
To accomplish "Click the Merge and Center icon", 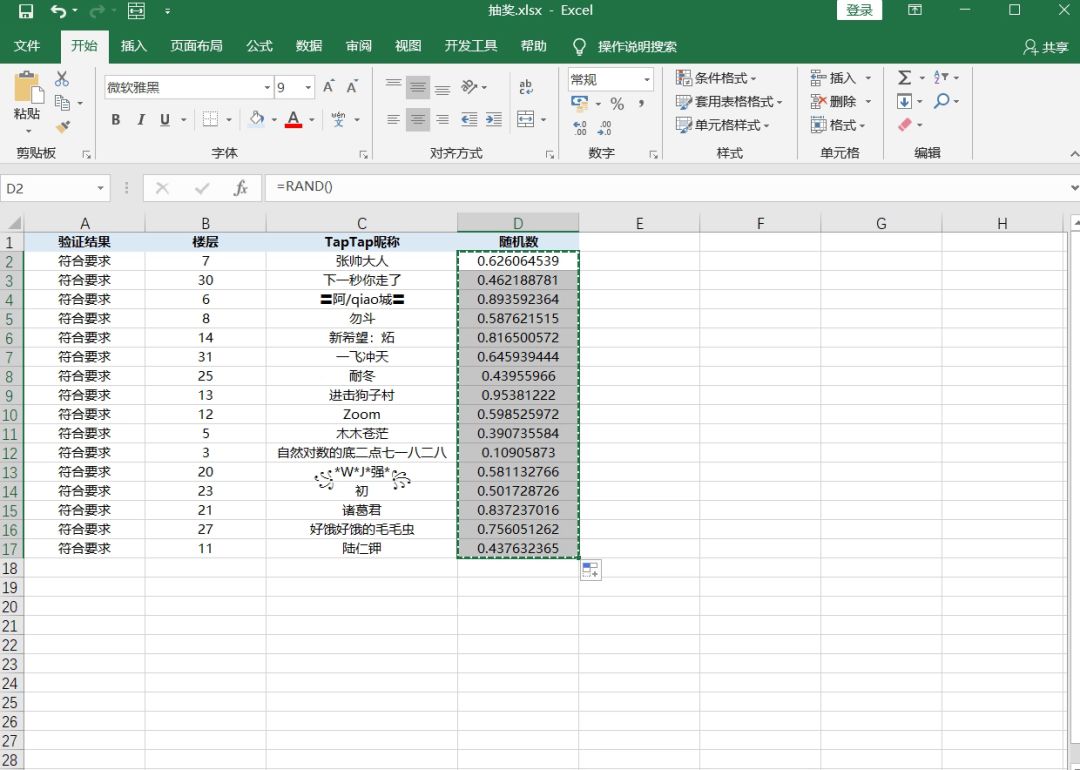I will 526,119.
